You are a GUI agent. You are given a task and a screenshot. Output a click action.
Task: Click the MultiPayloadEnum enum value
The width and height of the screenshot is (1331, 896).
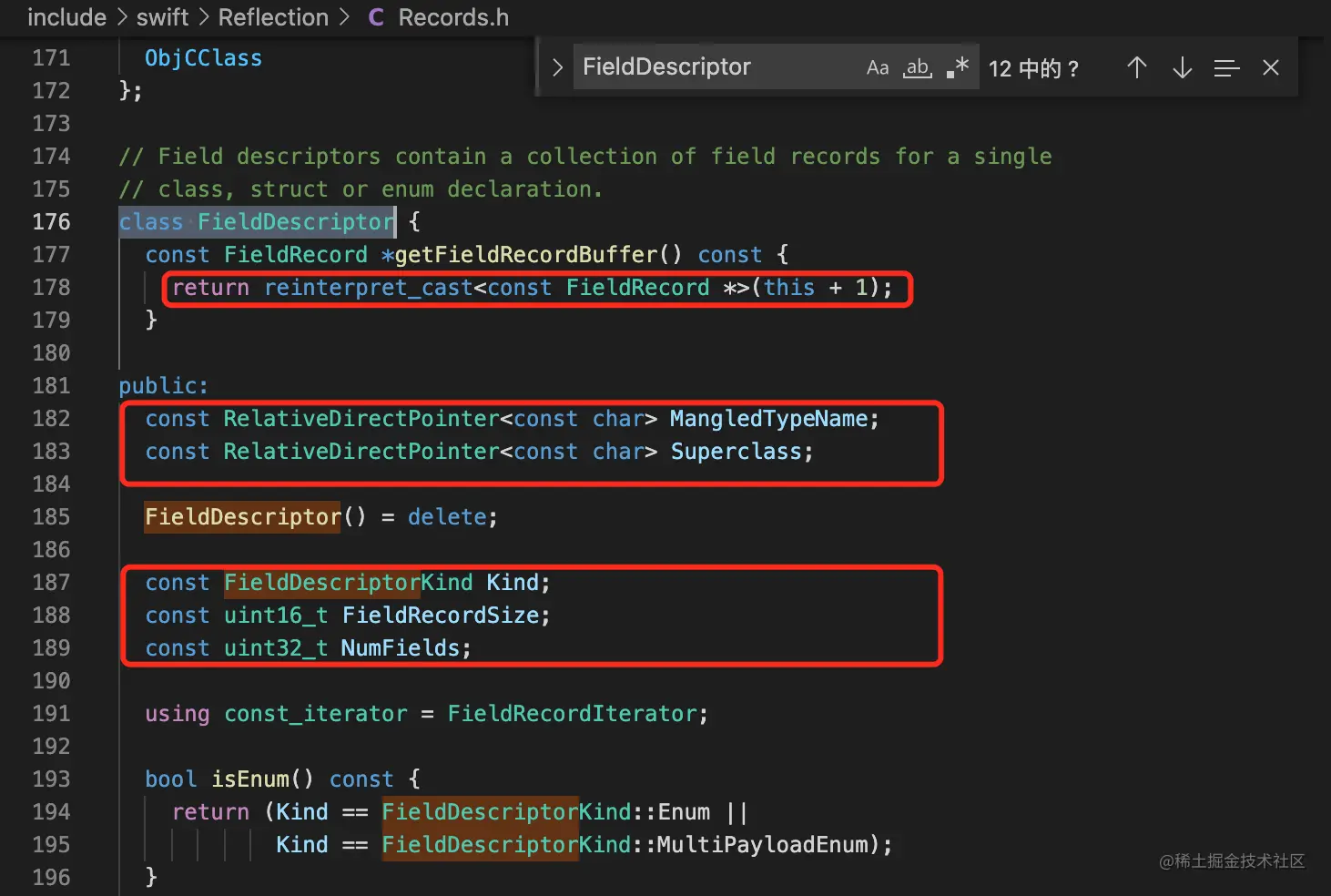tap(763, 845)
